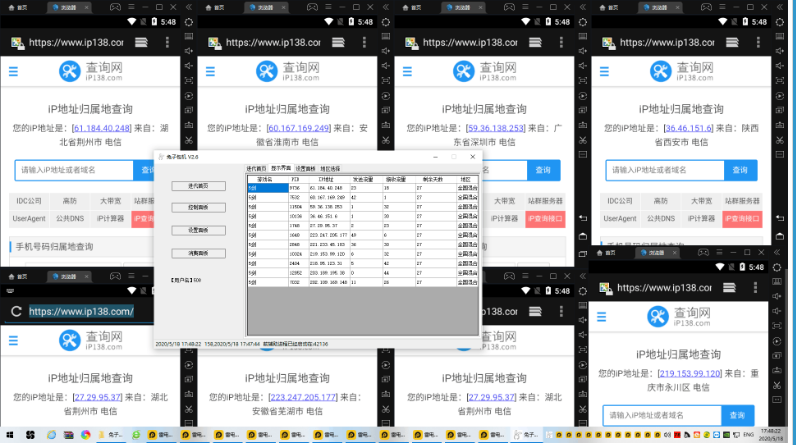Open settings gear on 219.153.99.120 emulator side toolbar
Viewport: 796px width, 445px height.
click(777, 267)
